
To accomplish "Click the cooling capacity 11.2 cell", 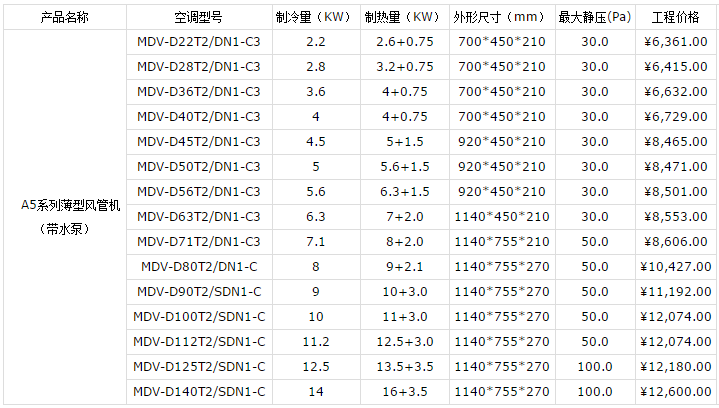I will click(x=316, y=341).
